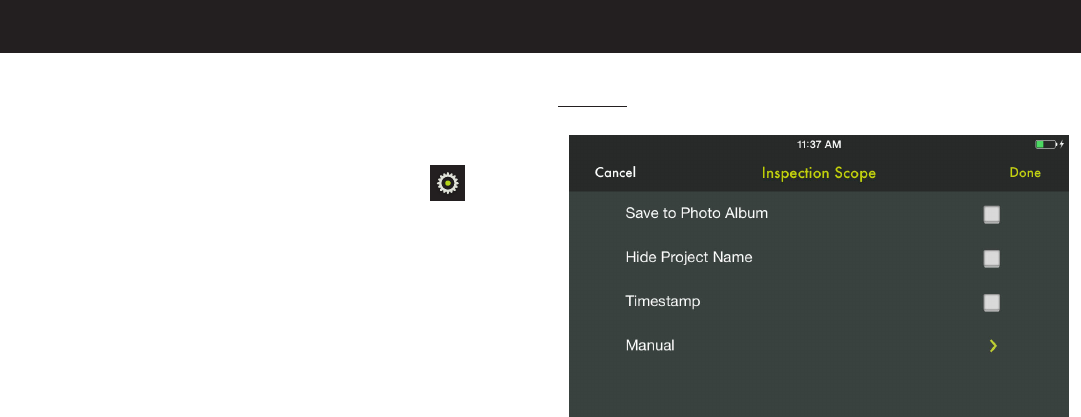Tap the battery icon in status bar
The height and width of the screenshot is (417, 1081).
(1046, 144)
